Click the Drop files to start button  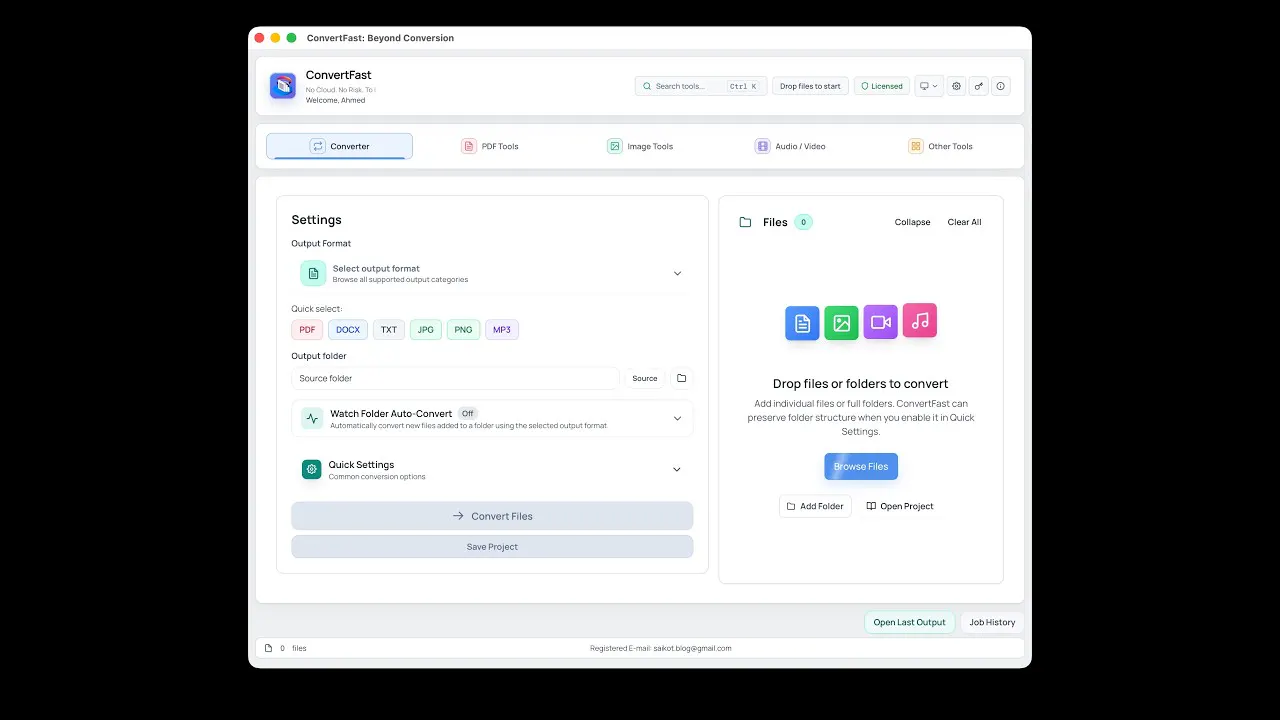(x=810, y=86)
